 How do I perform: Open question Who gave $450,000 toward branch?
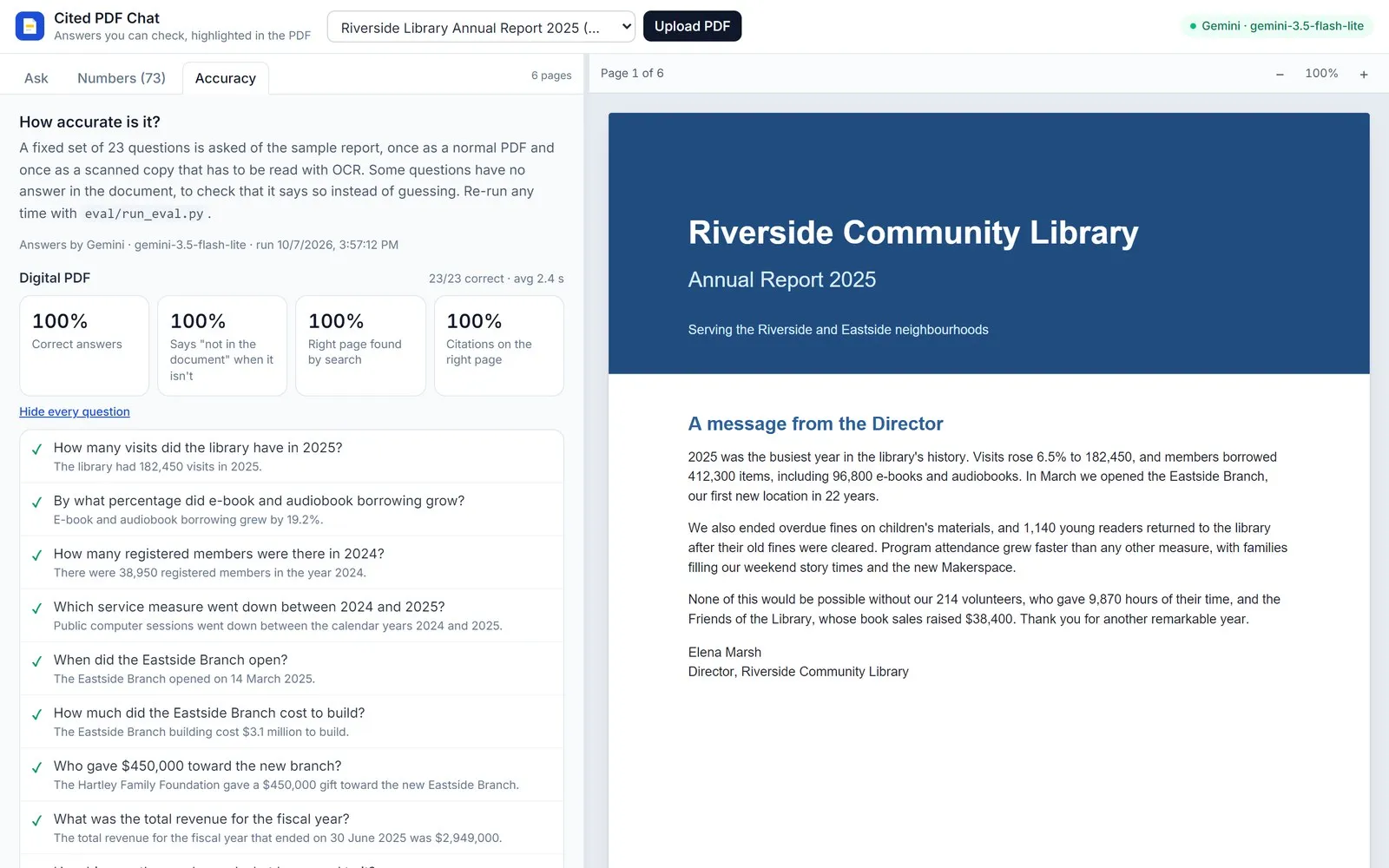point(292,774)
